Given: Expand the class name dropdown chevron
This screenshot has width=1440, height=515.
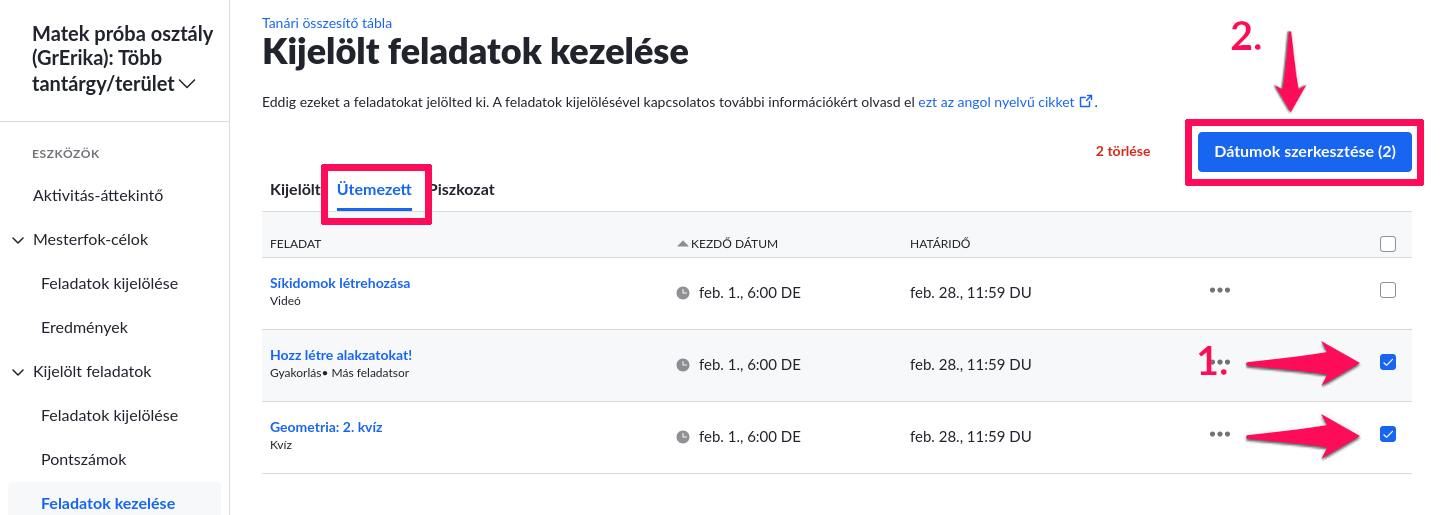Looking at the screenshot, I should pos(187,86).
